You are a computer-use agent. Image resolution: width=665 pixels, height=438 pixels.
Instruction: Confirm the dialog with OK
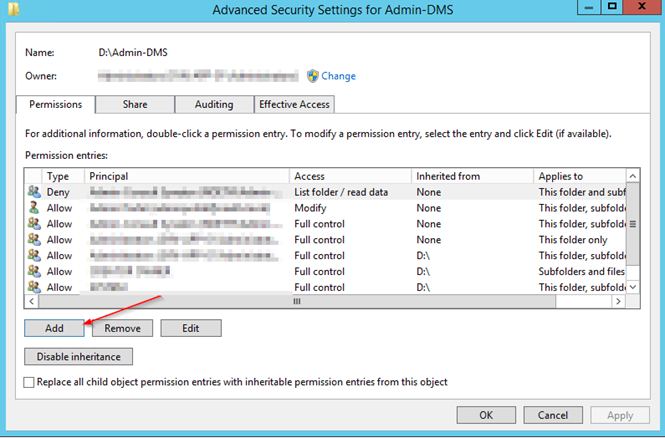[485, 415]
